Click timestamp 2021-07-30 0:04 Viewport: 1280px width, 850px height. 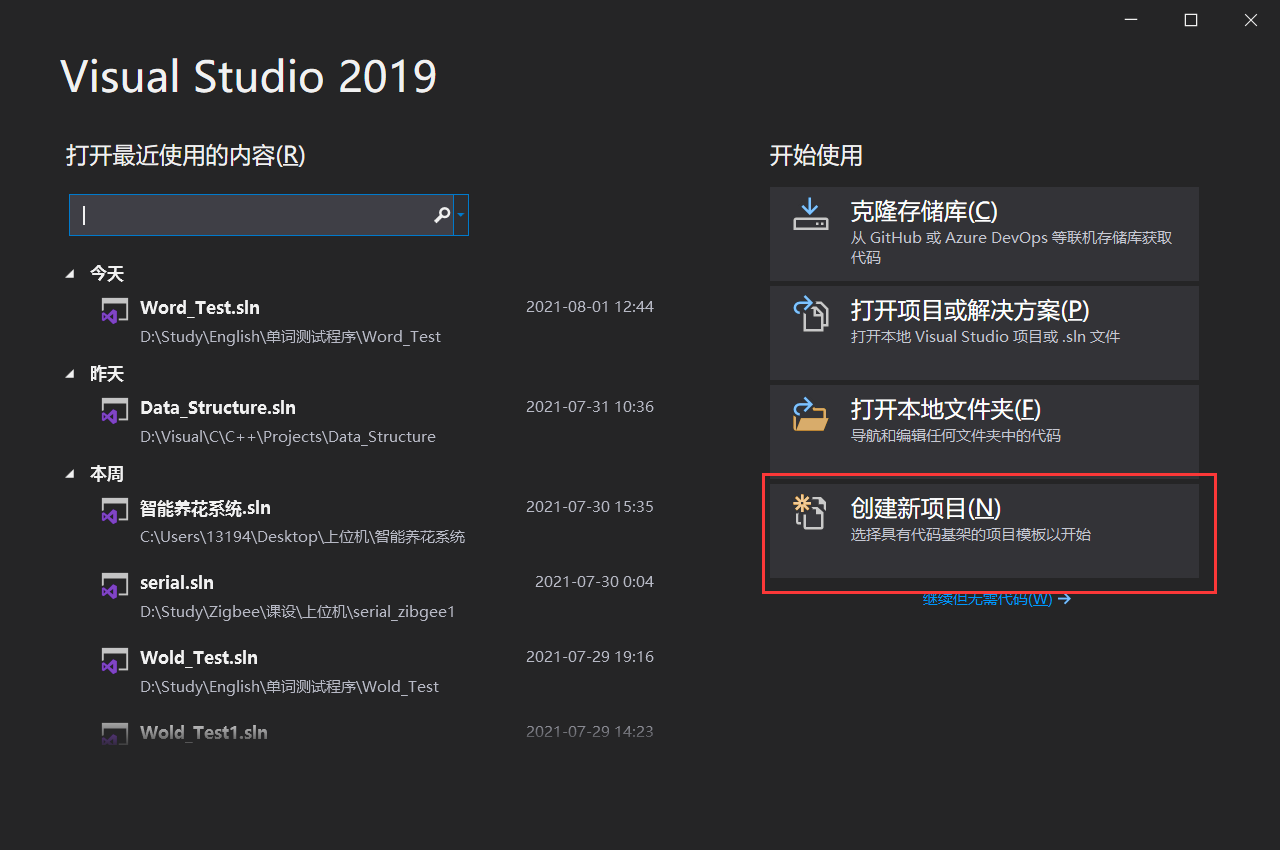tap(594, 582)
